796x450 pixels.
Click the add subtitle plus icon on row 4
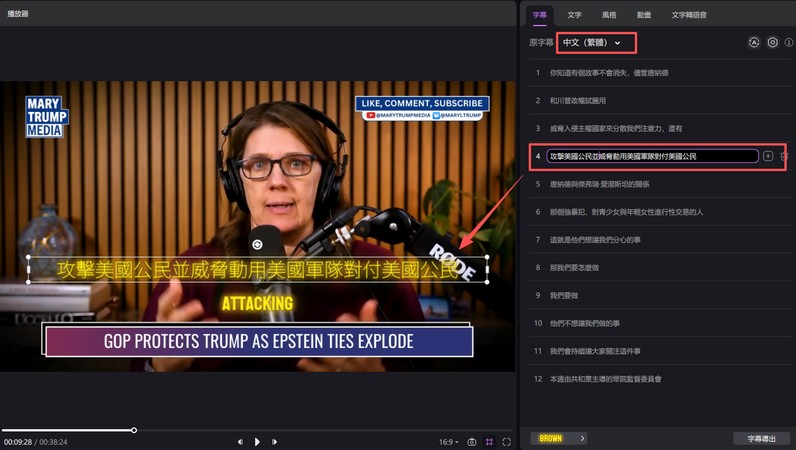pos(768,156)
